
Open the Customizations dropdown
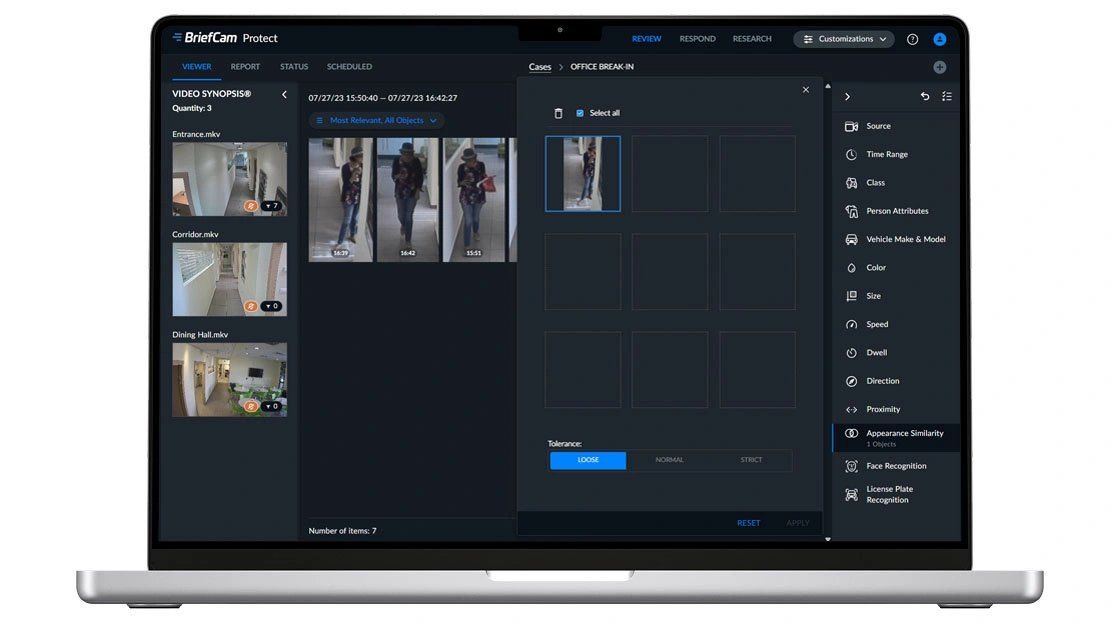coord(844,39)
